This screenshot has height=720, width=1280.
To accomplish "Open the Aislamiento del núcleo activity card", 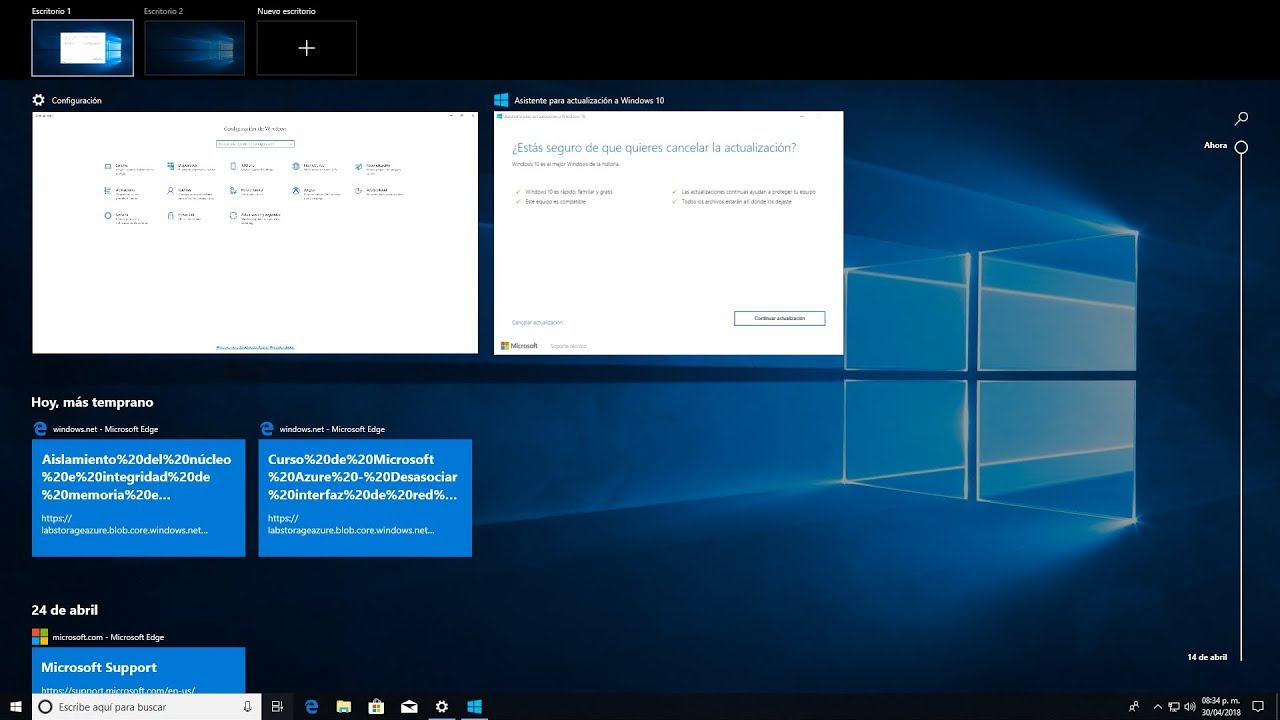I will (138, 498).
